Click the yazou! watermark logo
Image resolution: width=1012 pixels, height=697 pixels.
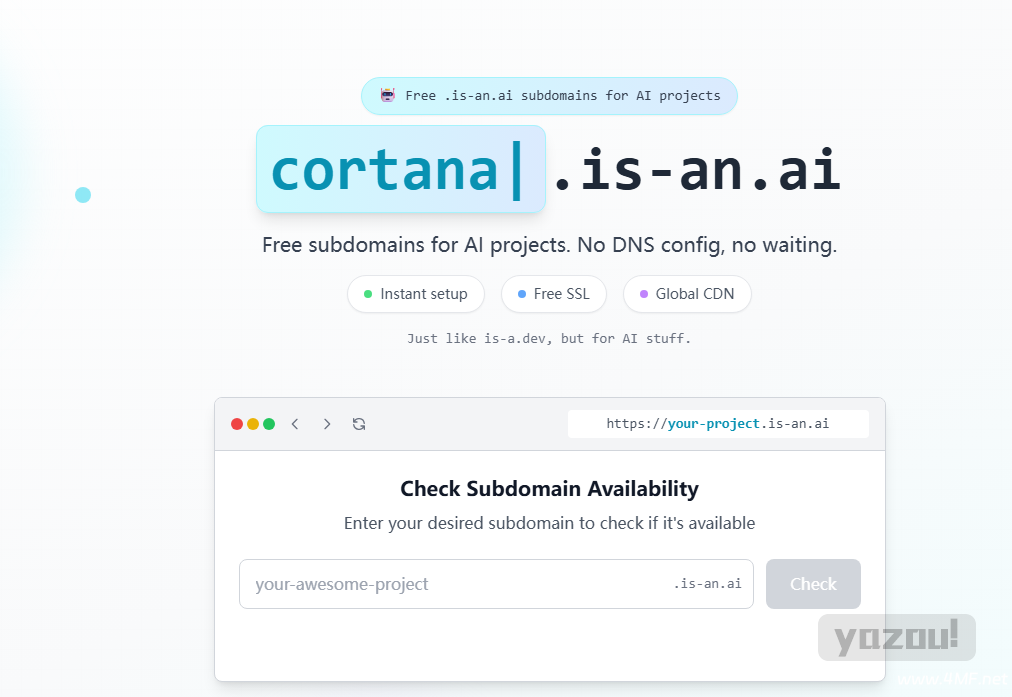point(896,638)
